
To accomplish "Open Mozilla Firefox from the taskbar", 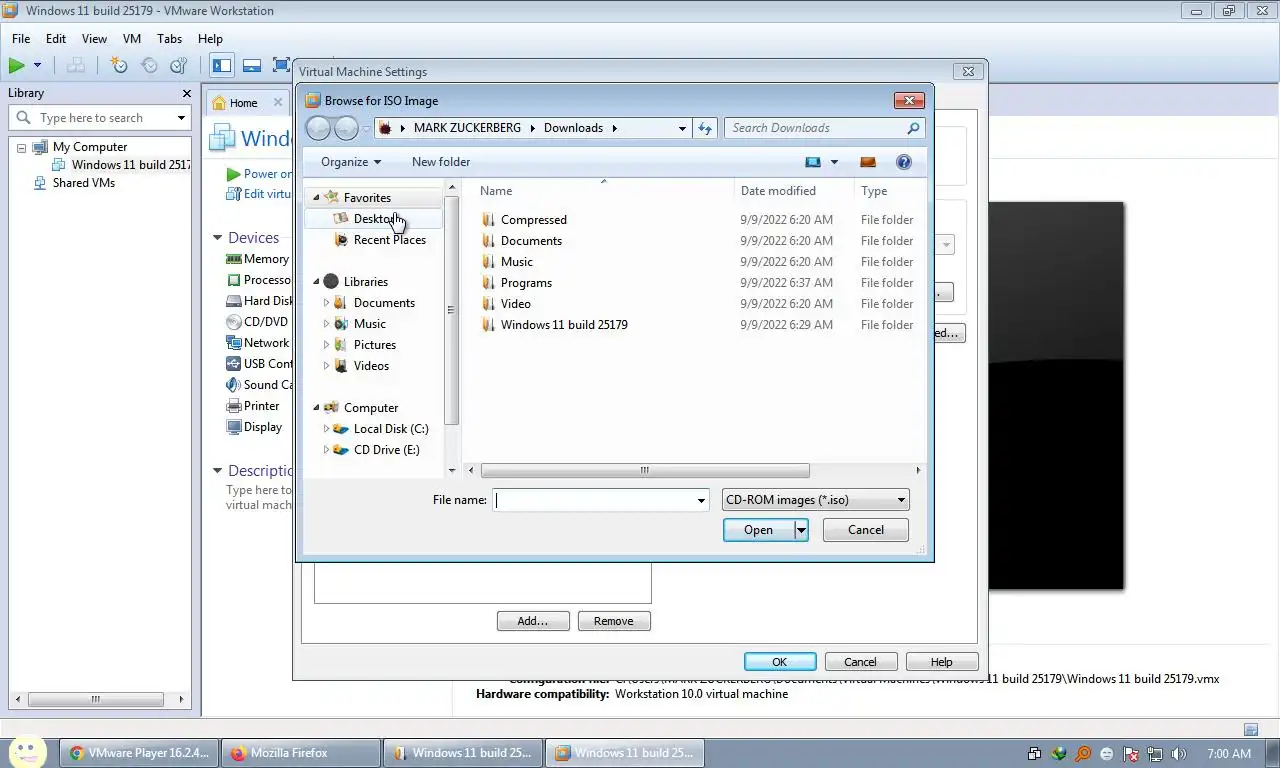I will click(x=301, y=753).
